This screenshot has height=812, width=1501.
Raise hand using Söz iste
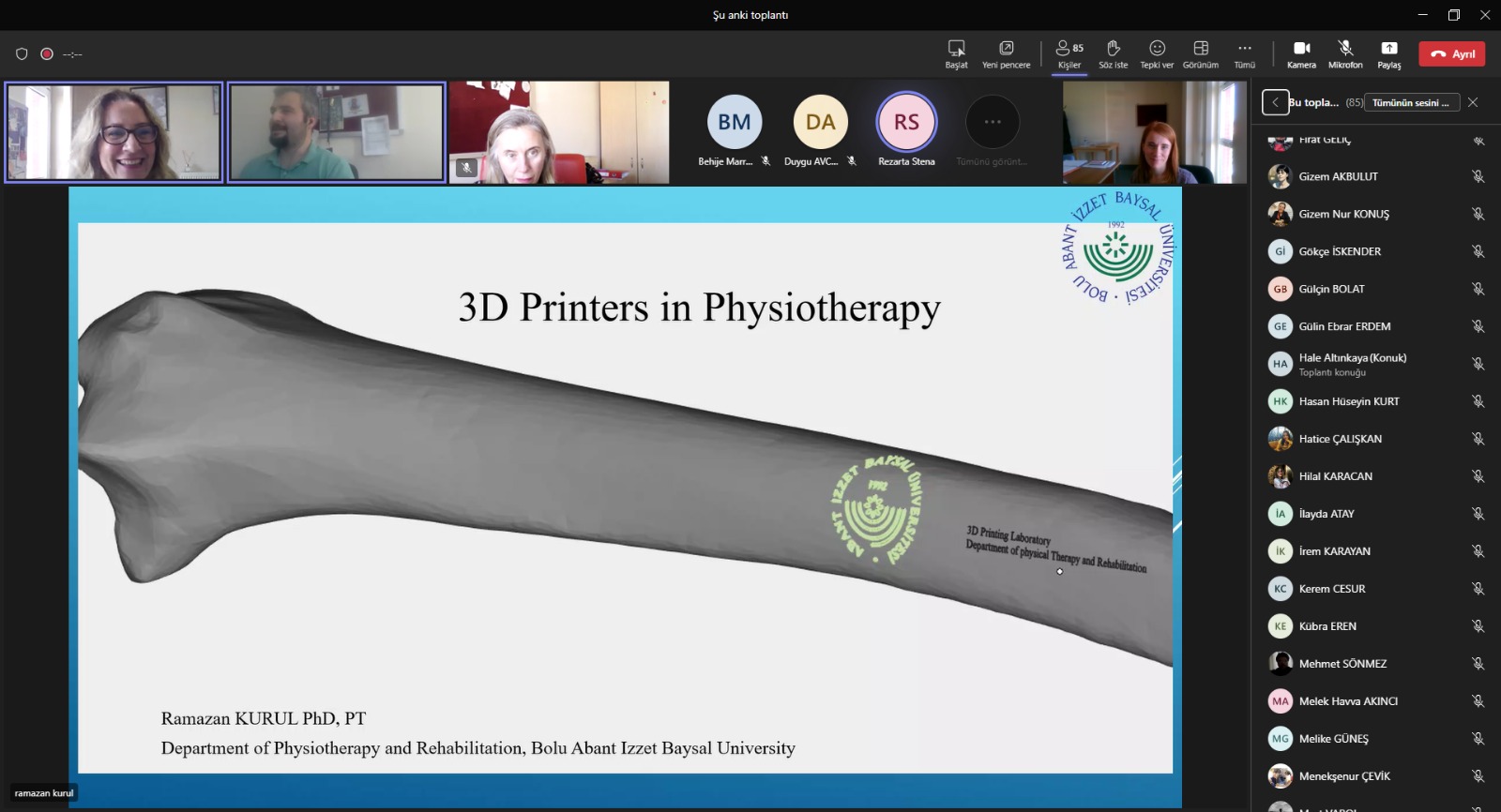1113,53
